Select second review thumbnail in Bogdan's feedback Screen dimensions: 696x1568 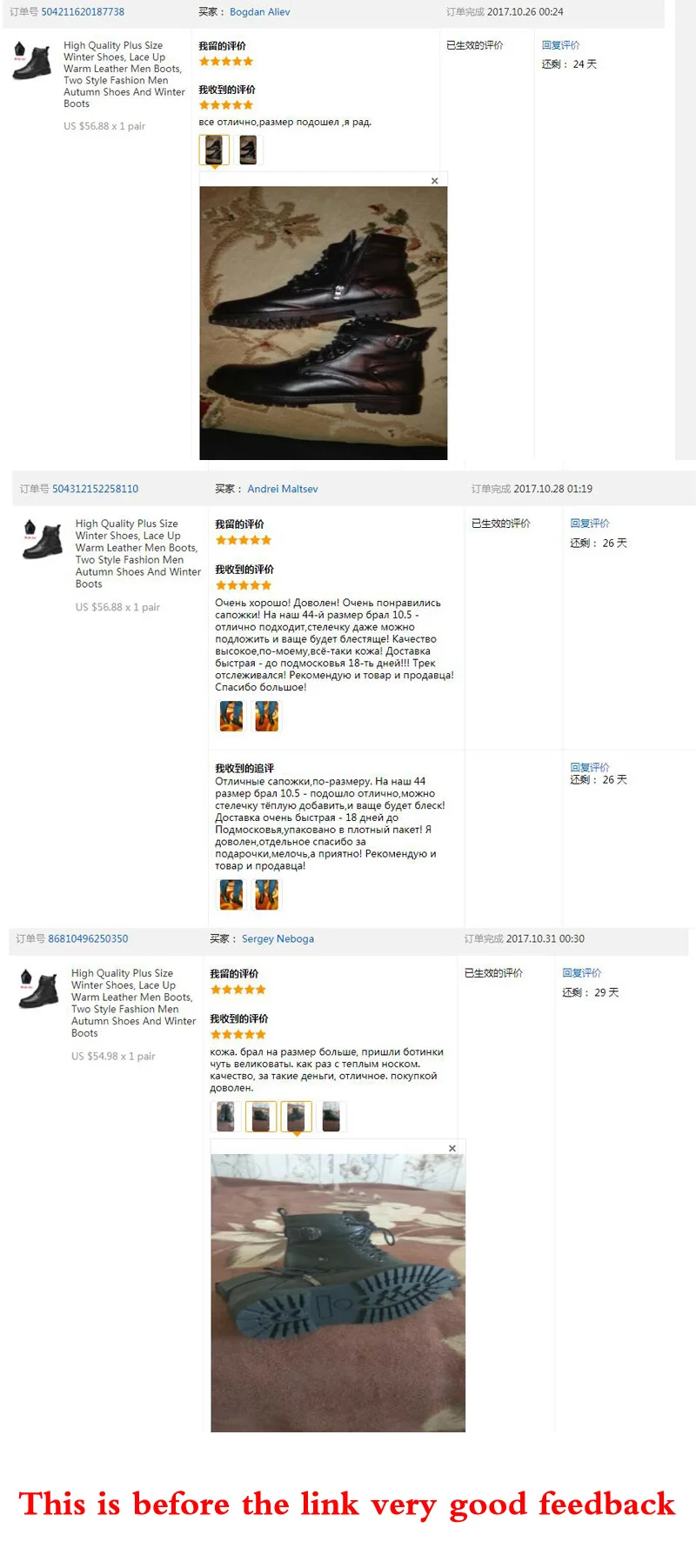click(x=249, y=150)
